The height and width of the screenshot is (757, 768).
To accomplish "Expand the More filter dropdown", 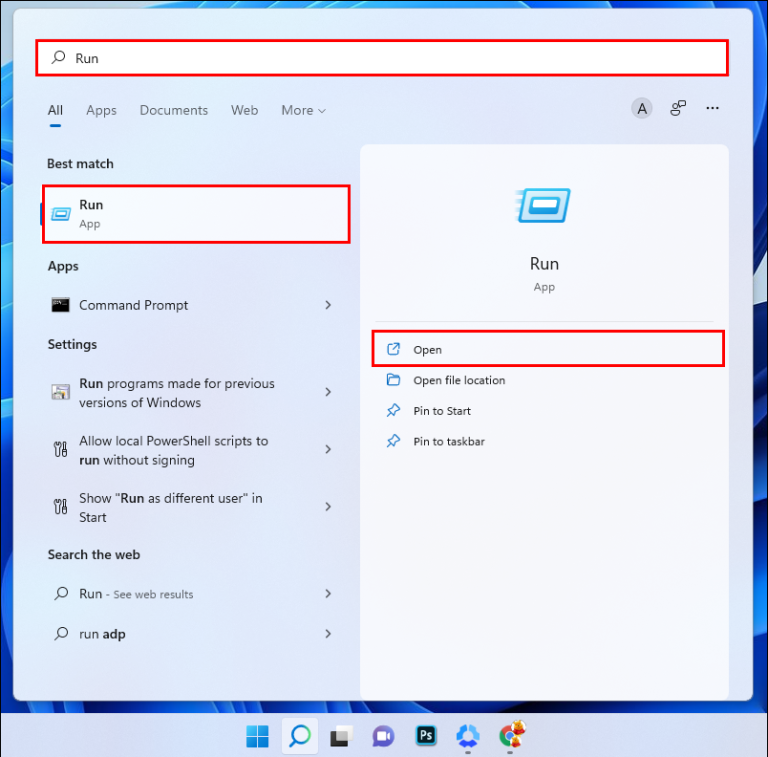I will tap(303, 111).
